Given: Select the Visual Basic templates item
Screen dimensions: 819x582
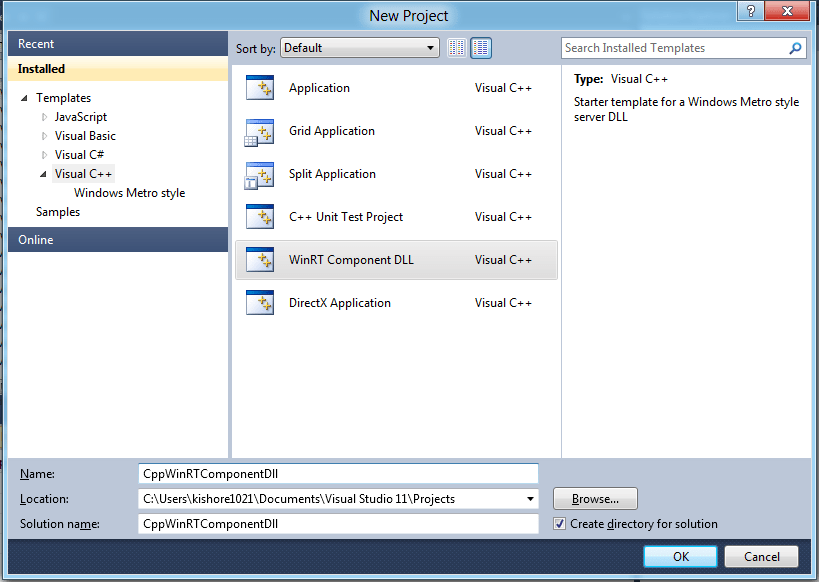Looking at the screenshot, I should (x=85, y=136).
